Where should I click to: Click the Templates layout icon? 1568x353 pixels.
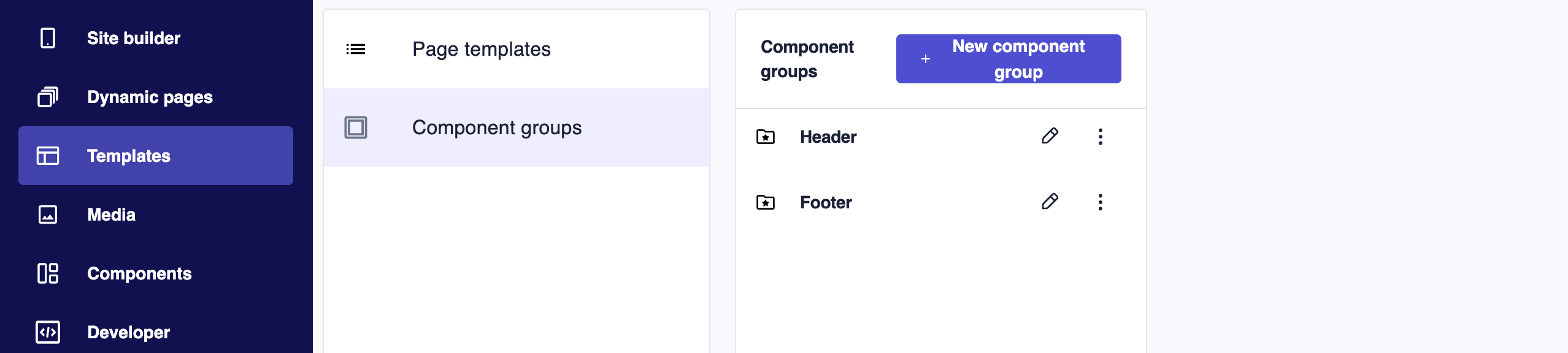[48, 156]
